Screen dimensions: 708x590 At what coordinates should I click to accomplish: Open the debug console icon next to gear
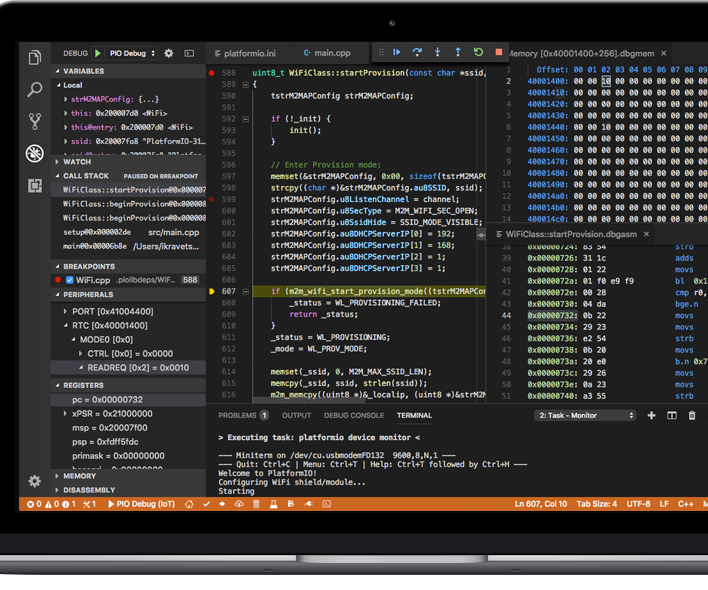point(189,53)
